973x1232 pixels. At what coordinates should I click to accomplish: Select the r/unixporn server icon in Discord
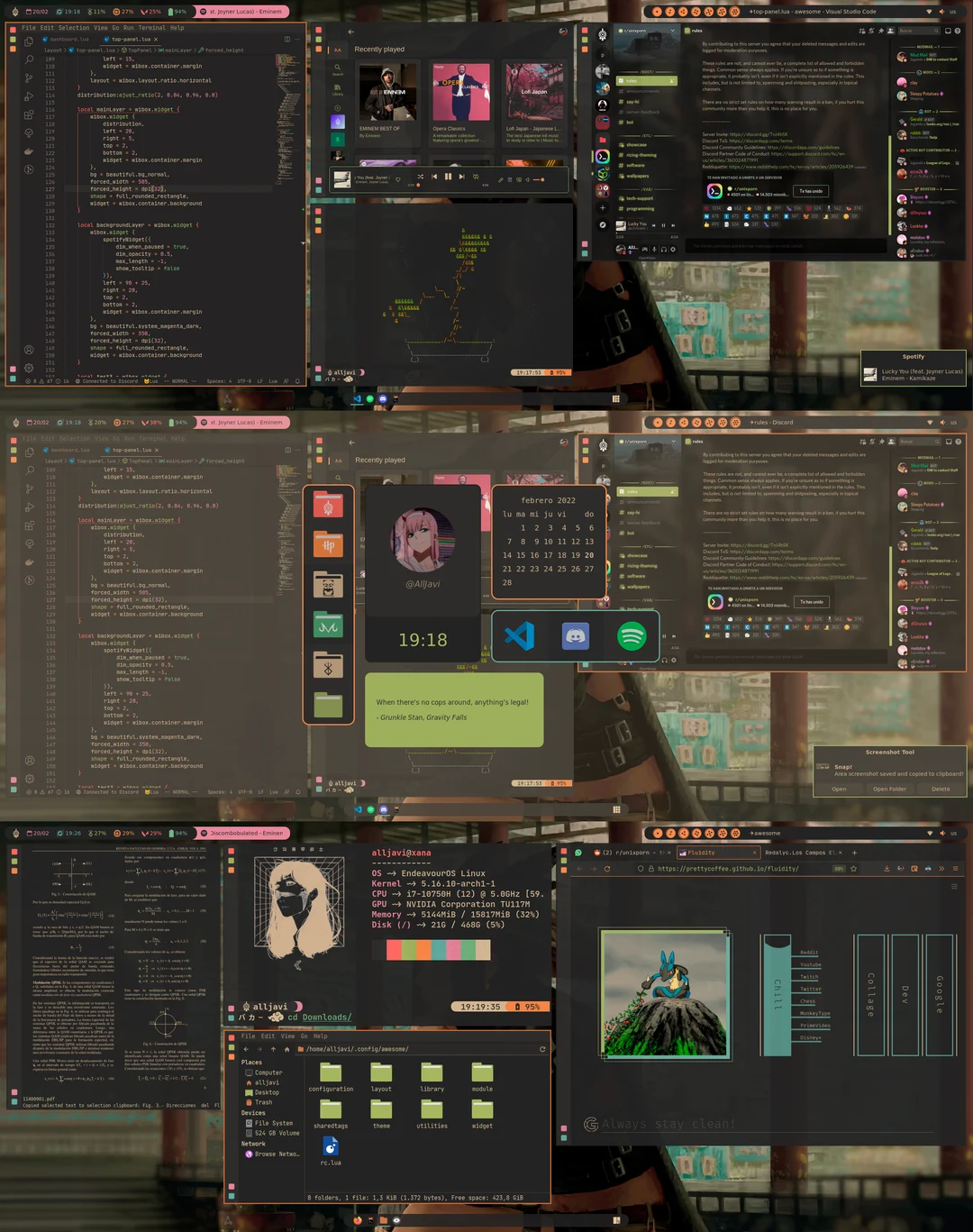[603, 157]
